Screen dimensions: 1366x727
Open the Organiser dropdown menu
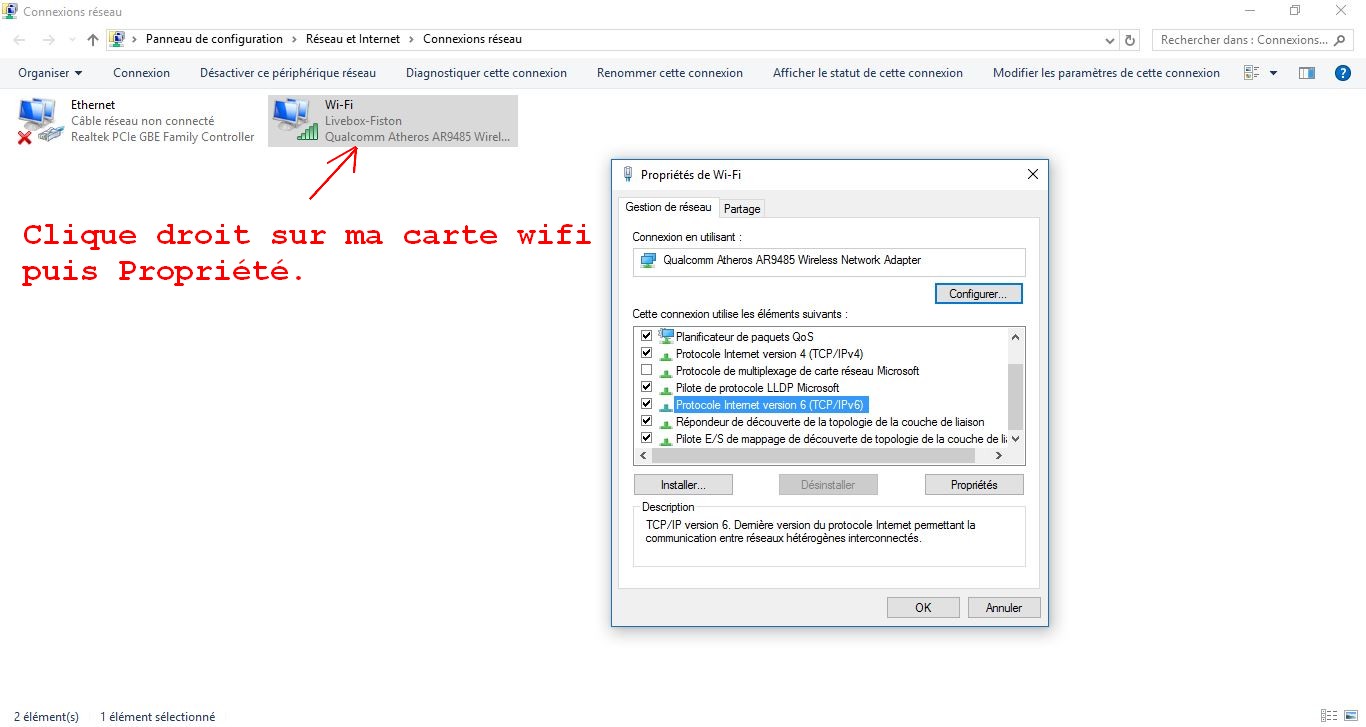tap(50, 73)
